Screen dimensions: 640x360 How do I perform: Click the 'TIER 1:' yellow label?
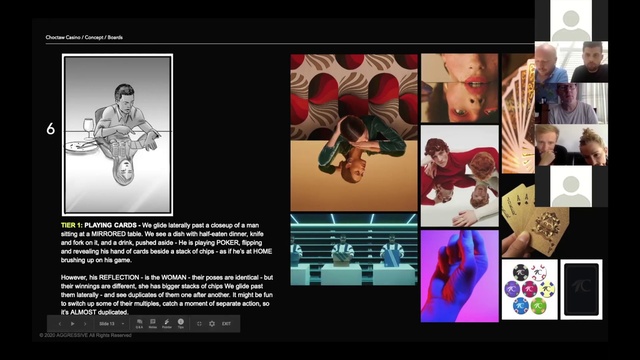[72, 225]
